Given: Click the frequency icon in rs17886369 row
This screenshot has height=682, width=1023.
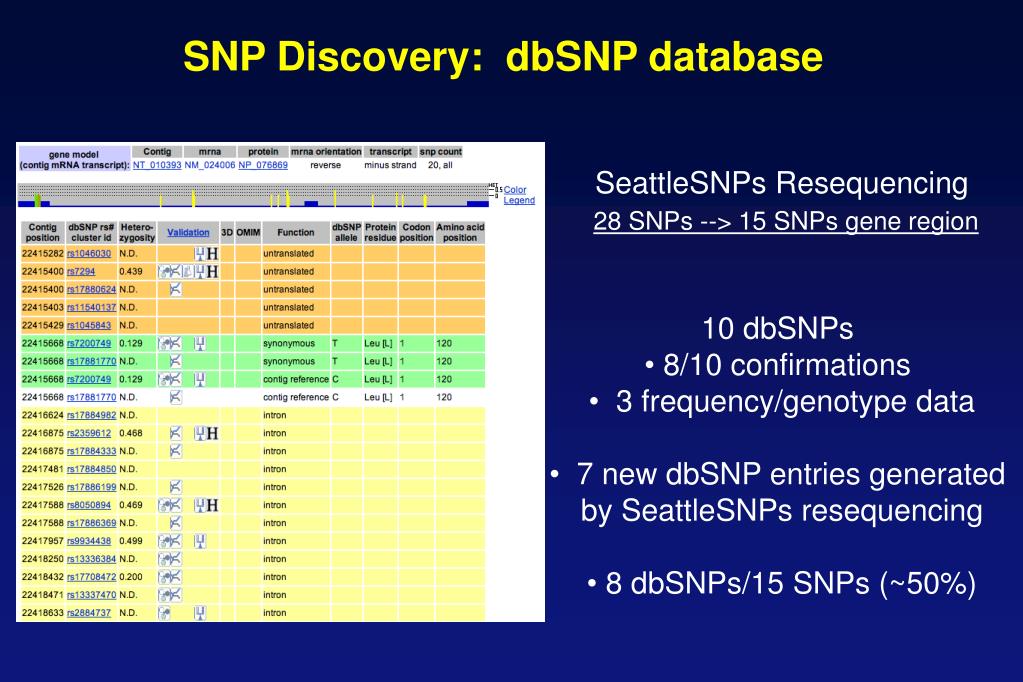Looking at the screenshot, I should [x=176, y=523].
